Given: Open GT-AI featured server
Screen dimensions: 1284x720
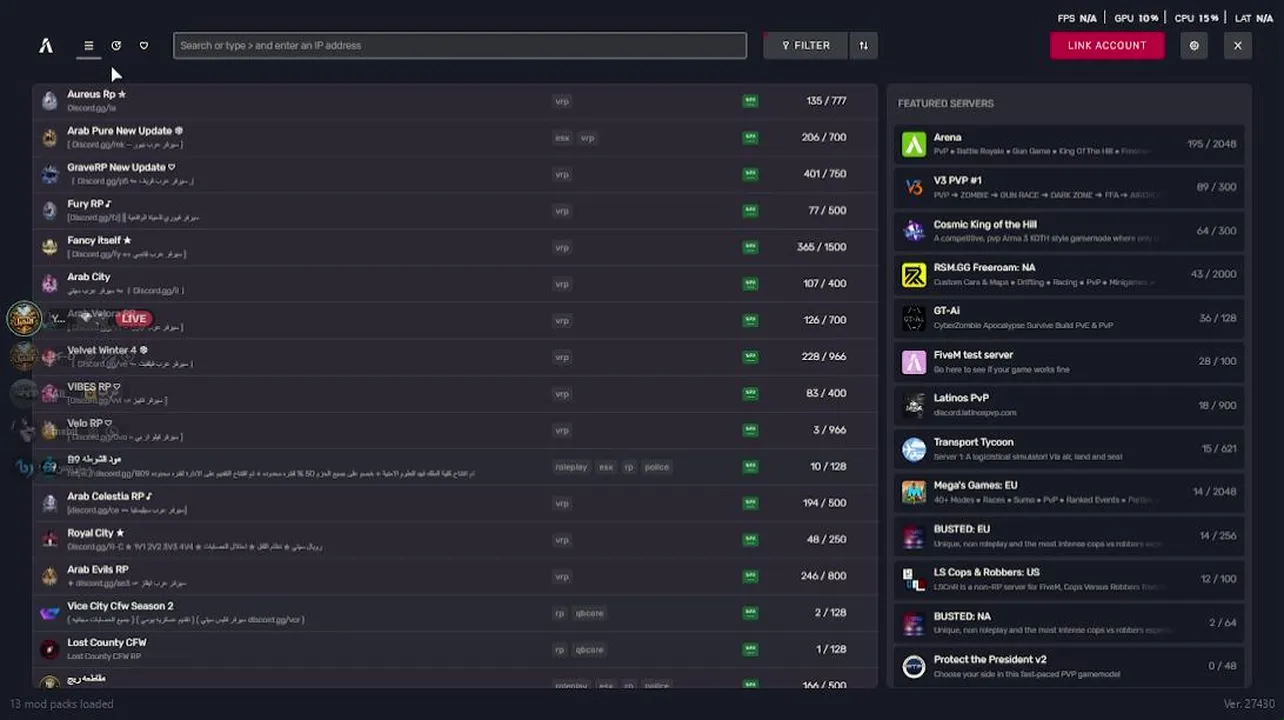Looking at the screenshot, I should click(1068, 318).
